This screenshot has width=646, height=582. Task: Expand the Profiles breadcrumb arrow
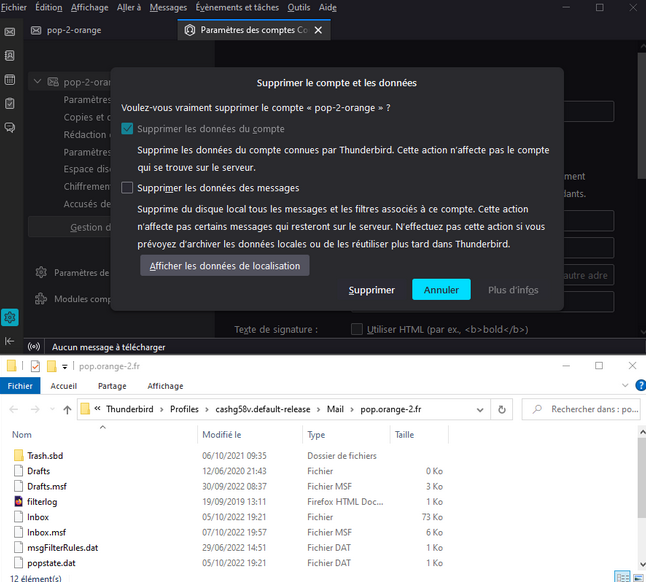[207, 409]
